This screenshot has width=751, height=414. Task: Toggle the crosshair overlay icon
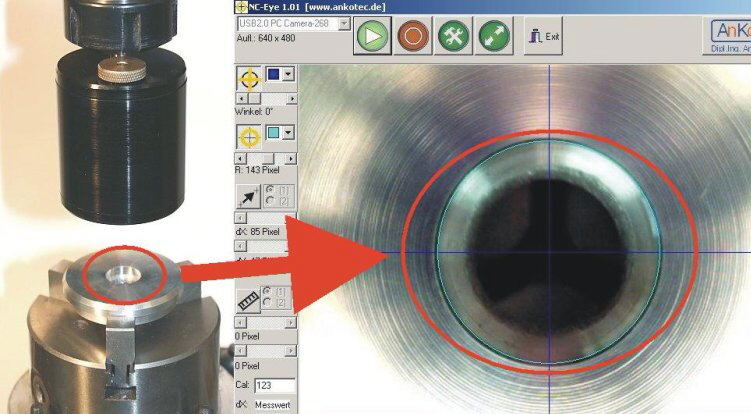coord(248,79)
